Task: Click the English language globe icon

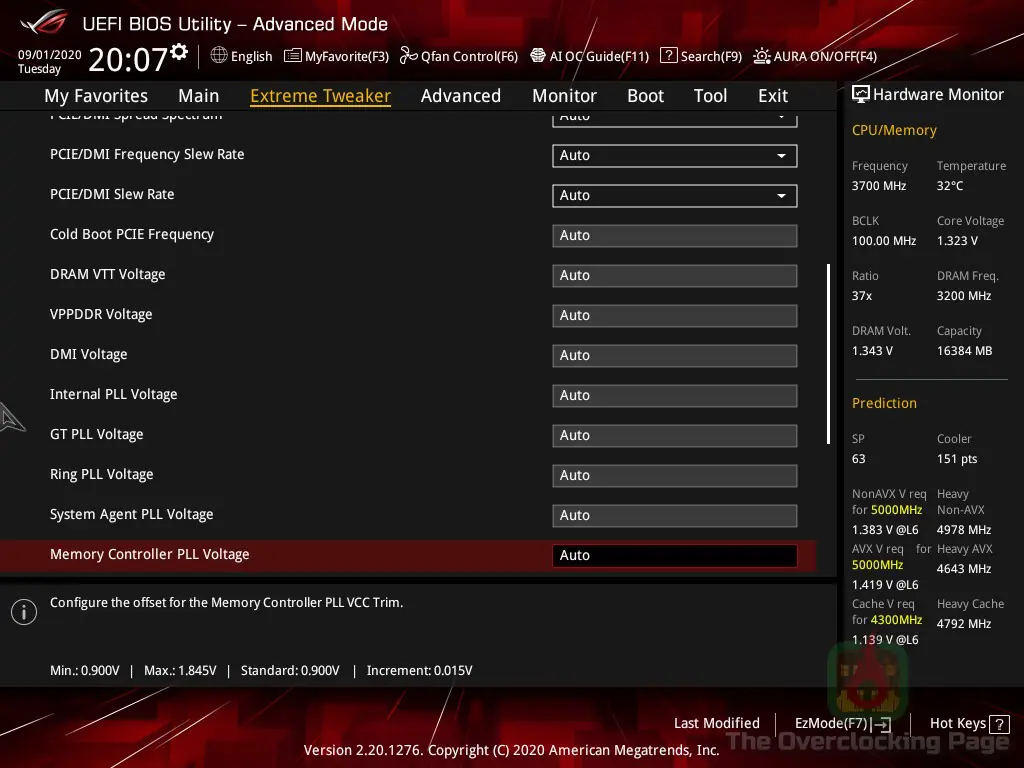Action: pos(218,57)
